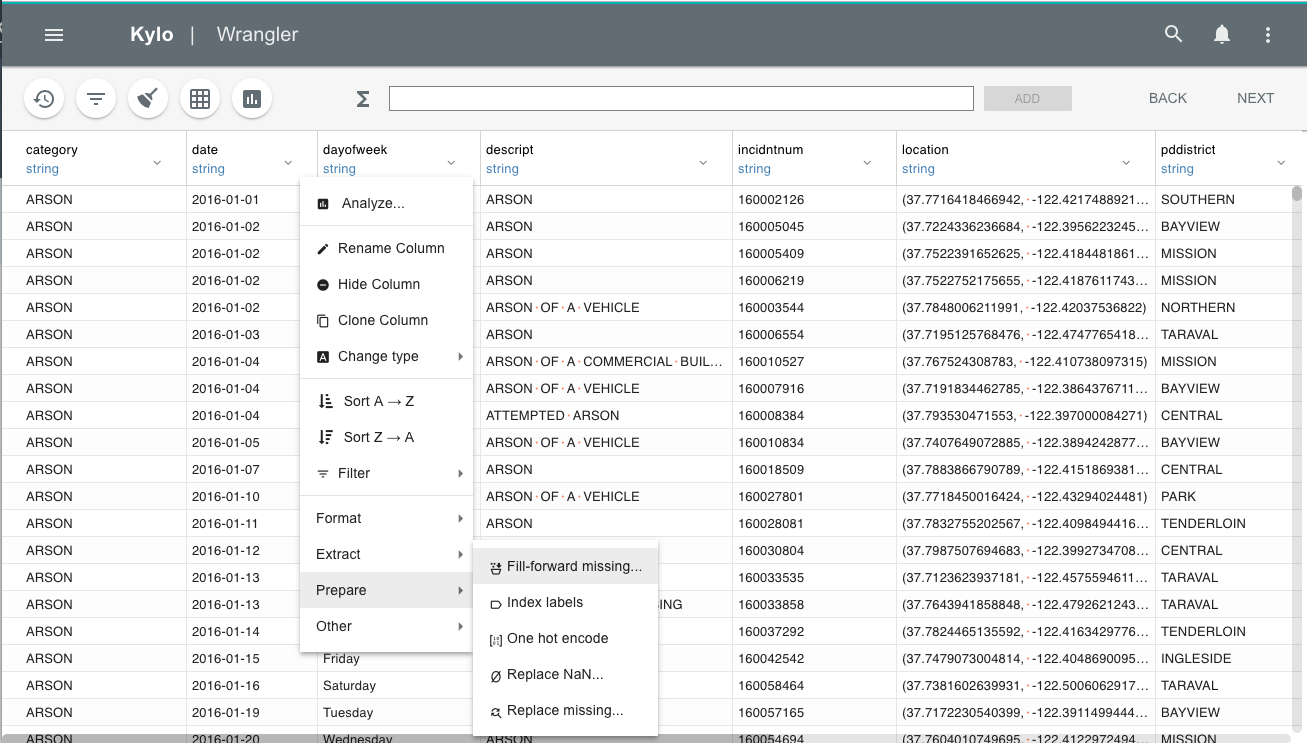Select Replace NaN... option
Screen dimensions: 1307x743
tap(565, 674)
